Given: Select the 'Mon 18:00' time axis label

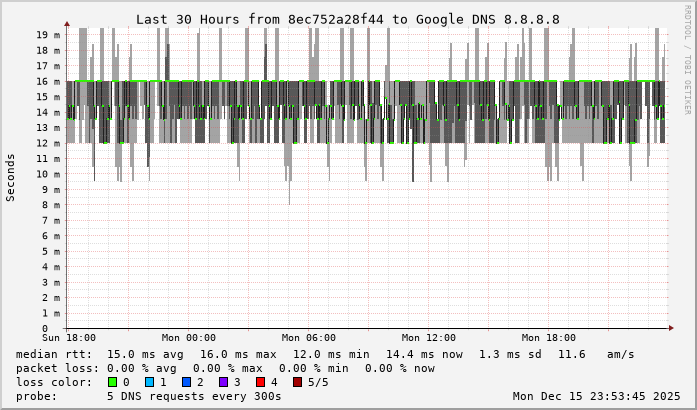Looking at the screenshot, I should (549, 338).
